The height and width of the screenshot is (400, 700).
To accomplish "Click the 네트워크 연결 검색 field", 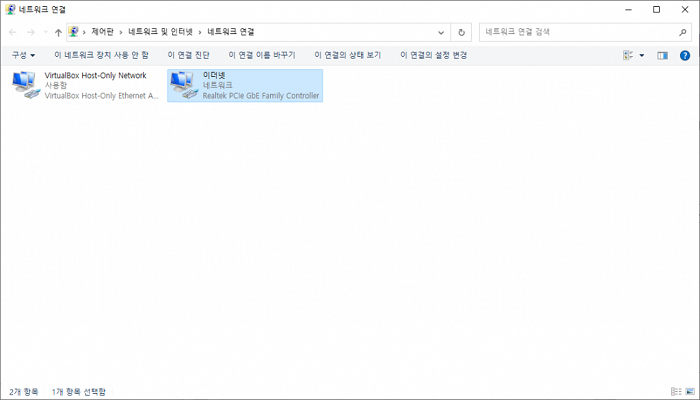I will click(575, 32).
